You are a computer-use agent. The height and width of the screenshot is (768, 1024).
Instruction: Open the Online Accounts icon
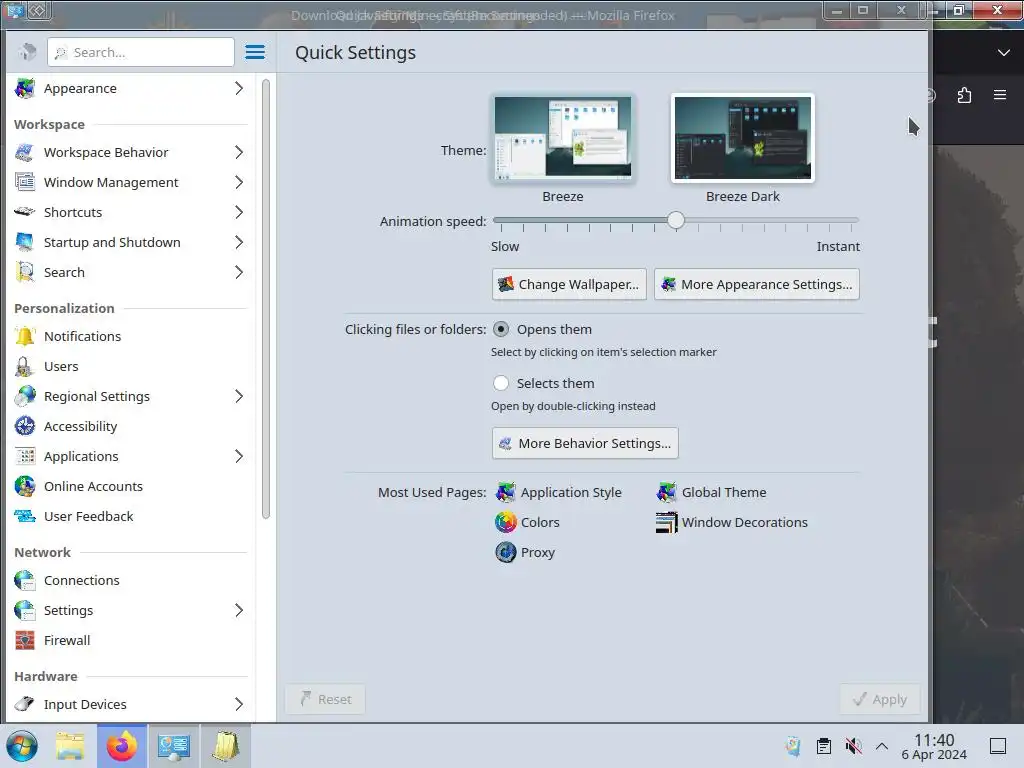tap(25, 487)
